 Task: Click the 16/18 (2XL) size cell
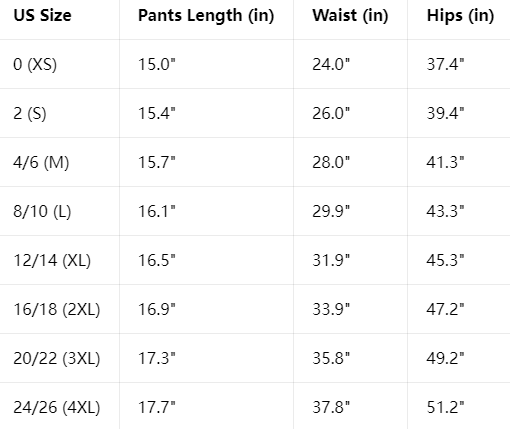[x=57, y=309]
